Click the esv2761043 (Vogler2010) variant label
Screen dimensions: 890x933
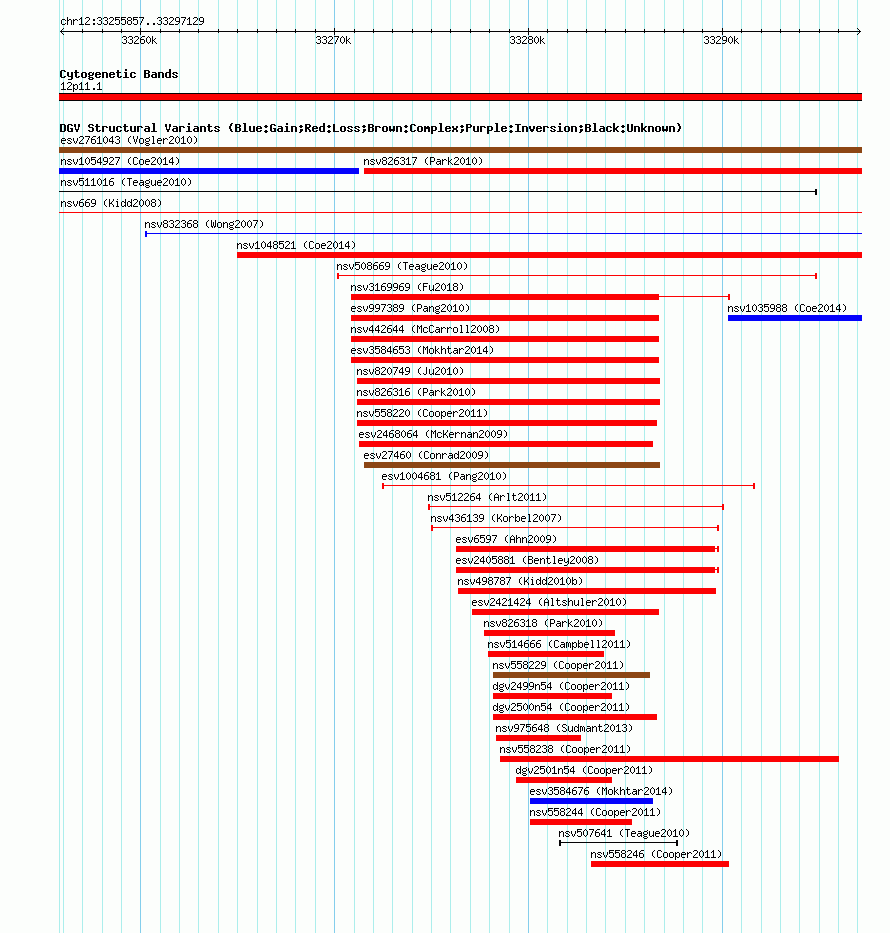click(129, 140)
